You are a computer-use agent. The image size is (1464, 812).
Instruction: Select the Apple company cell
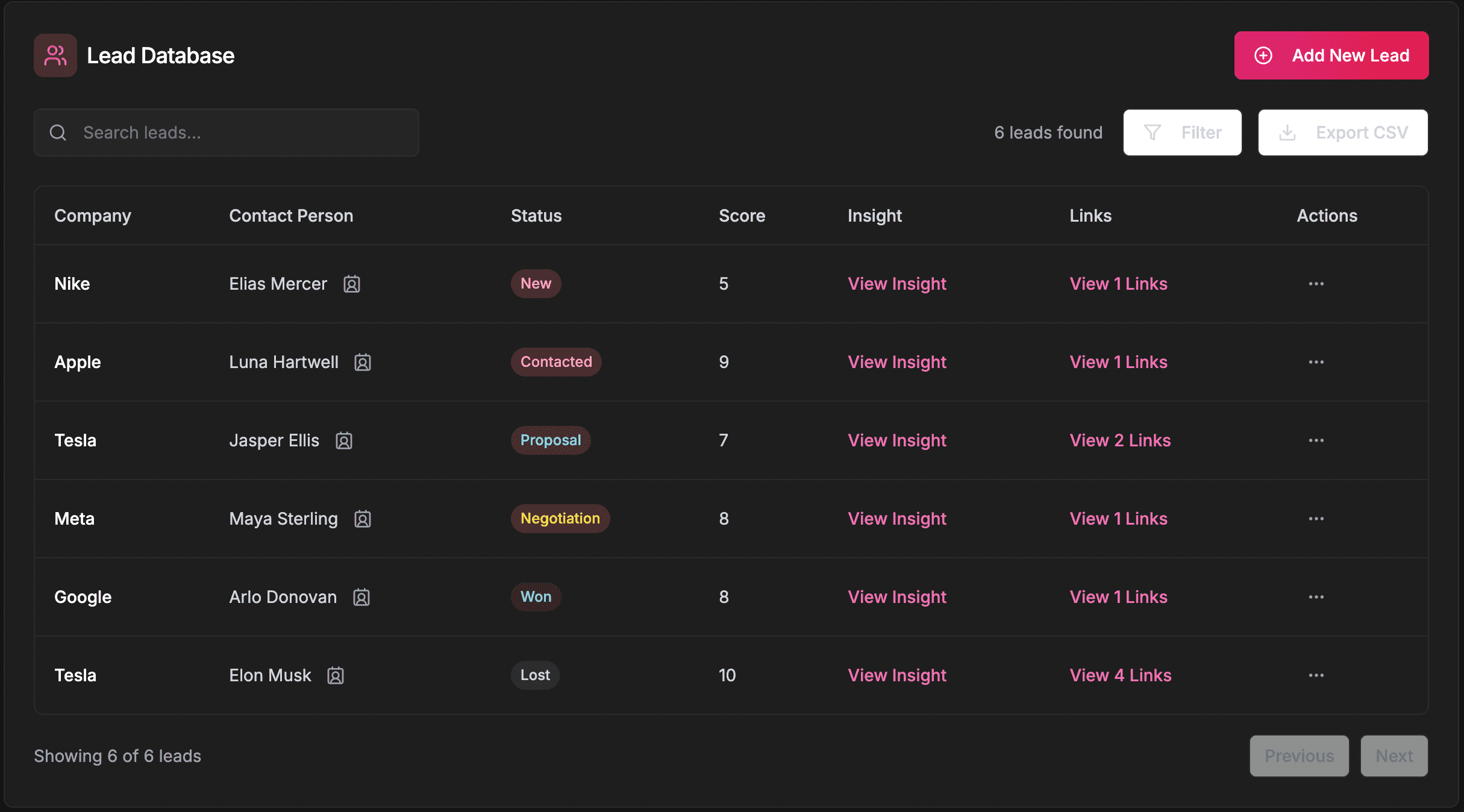coord(78,362)
